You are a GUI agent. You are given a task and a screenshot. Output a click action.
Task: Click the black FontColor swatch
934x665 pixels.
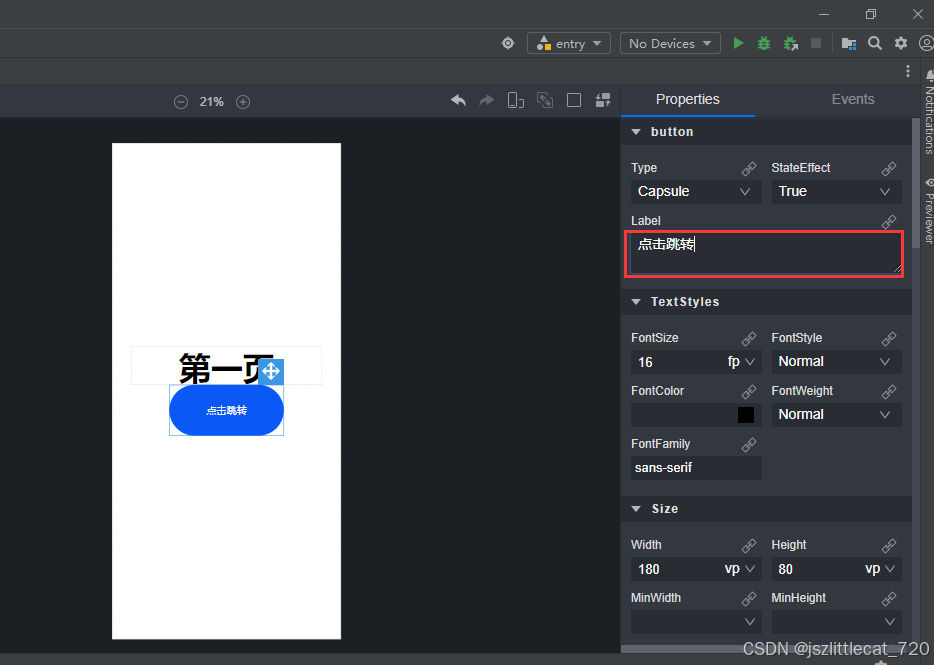pyautogui.click(x=746, y=415)
